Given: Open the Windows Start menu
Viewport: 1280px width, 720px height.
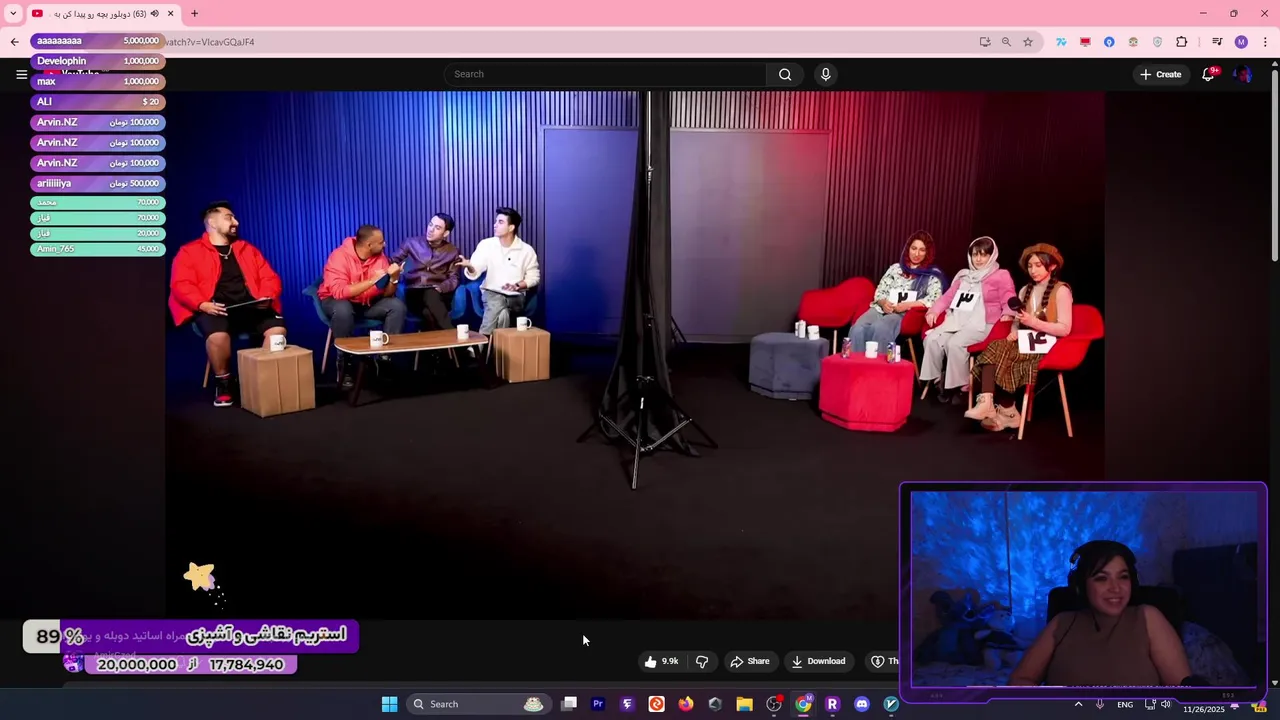Looking at the screenshot, I should point(389,704).
